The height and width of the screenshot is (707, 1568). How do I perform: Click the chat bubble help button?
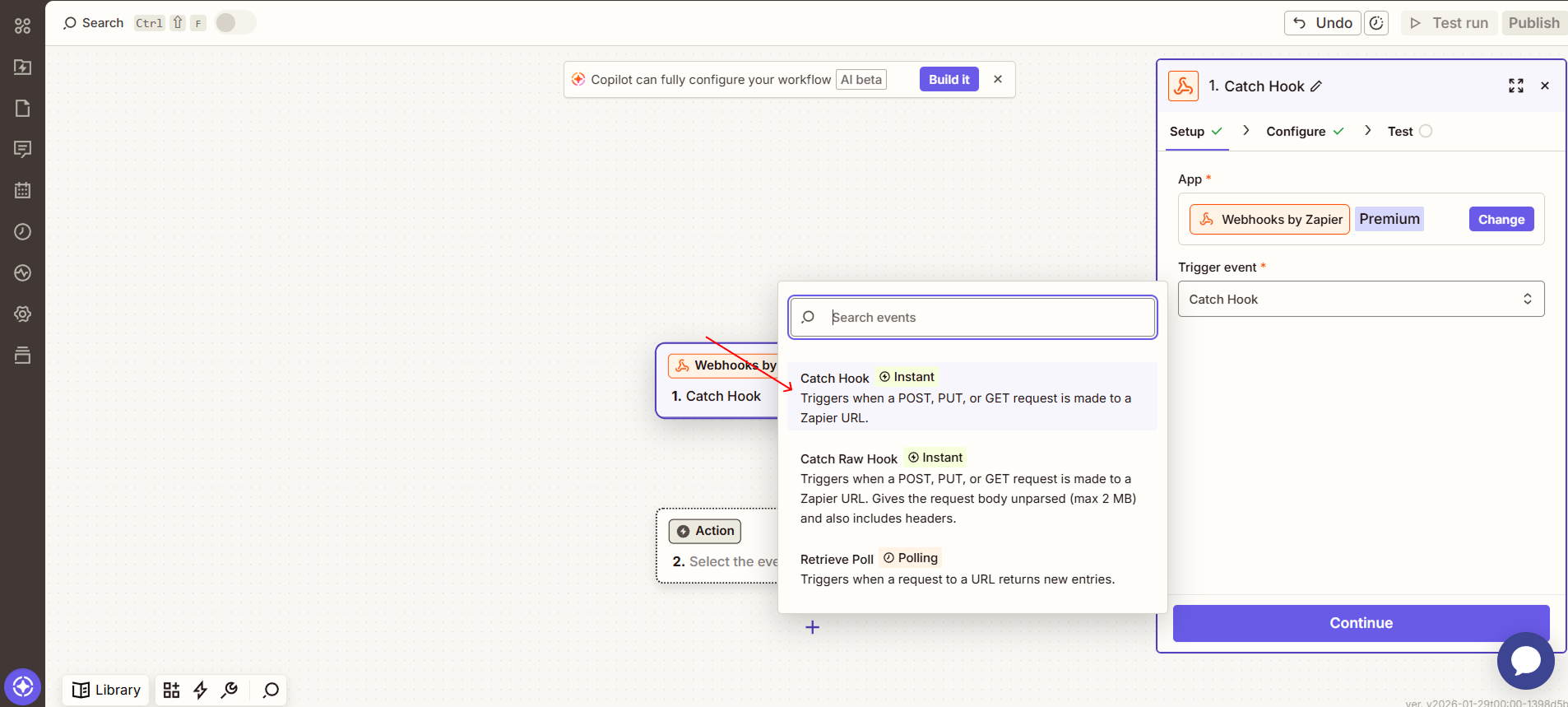1525,660
